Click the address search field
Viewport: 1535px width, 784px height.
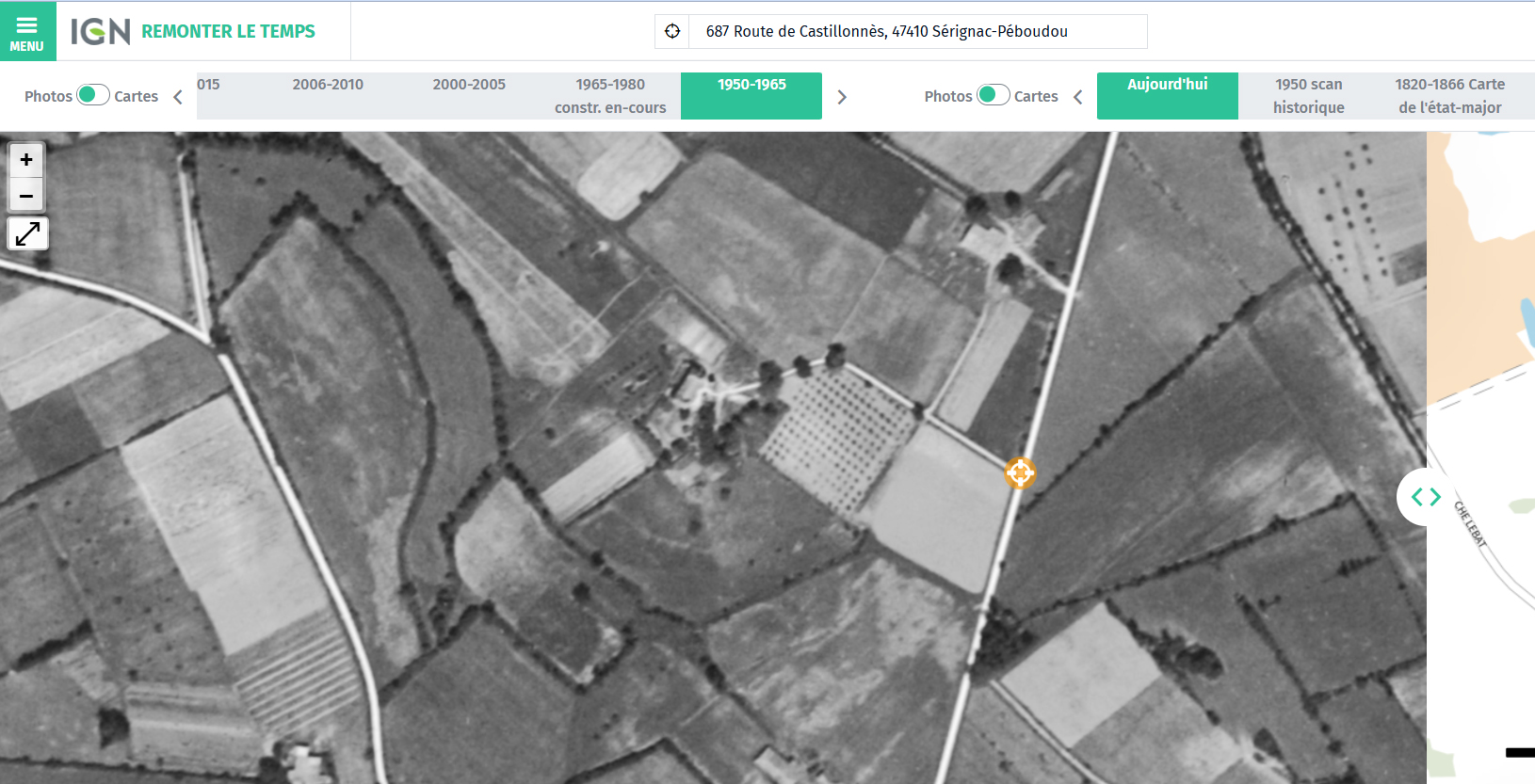pyautogui.click(x=918, y=31)
